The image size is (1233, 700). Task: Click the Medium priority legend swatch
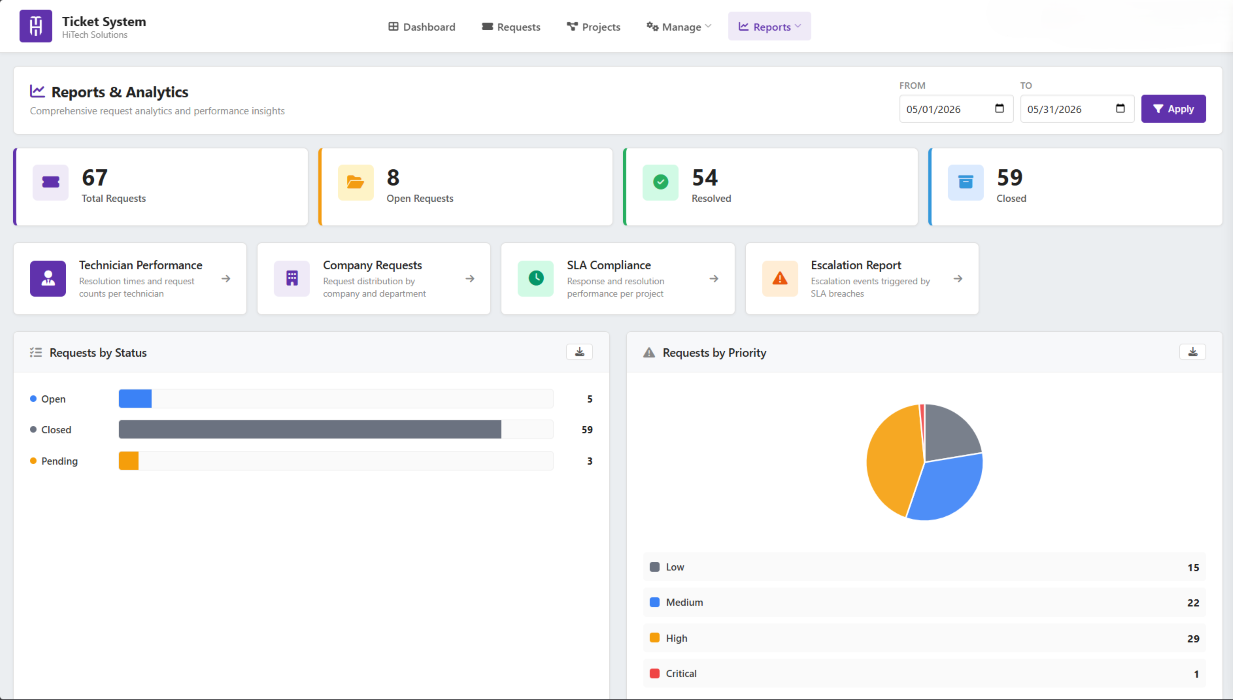click(655, 603)
